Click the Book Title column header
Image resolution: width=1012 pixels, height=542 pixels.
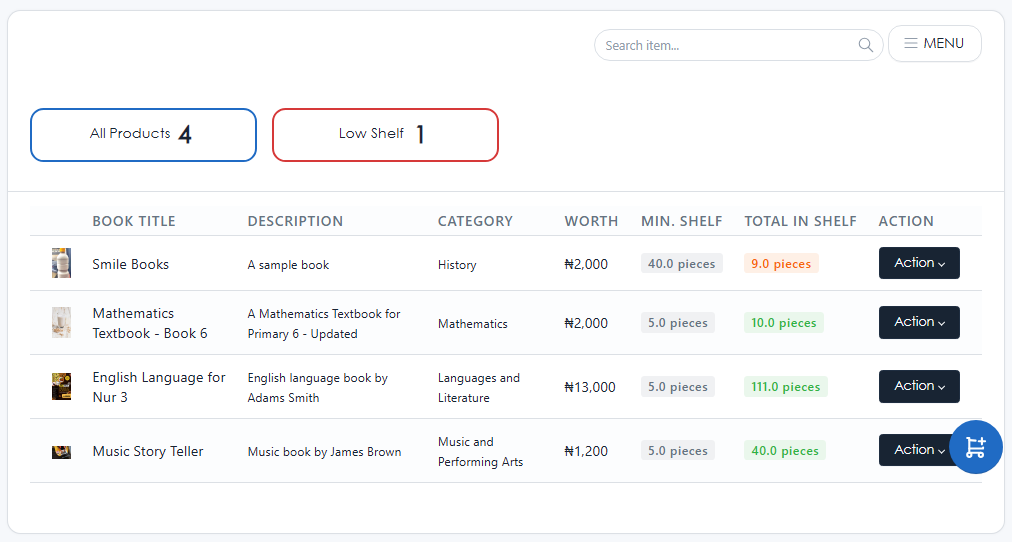134,221
